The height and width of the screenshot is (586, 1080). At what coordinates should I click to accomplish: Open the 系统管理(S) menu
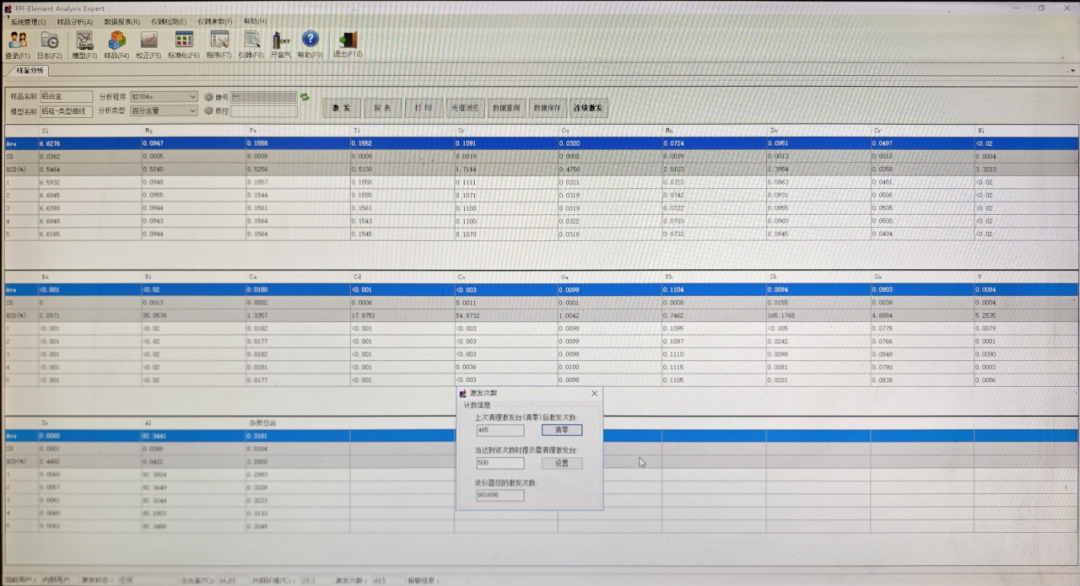(x=28, y=21)
